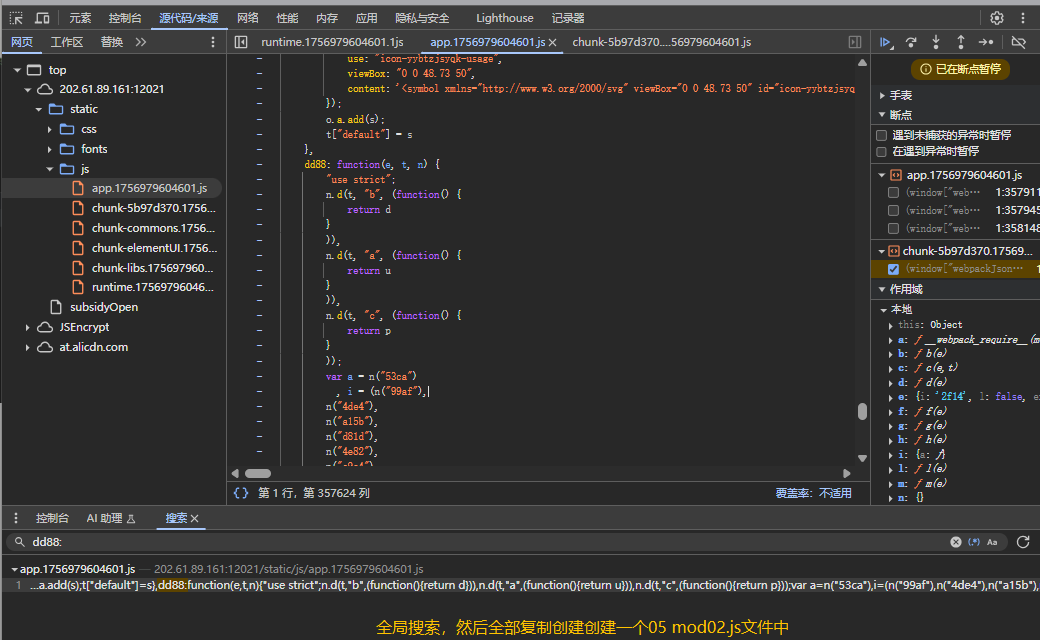Open the DevTools customize menu dots
Screen dimensions: 1040x640
click(x=1023, y=18)
